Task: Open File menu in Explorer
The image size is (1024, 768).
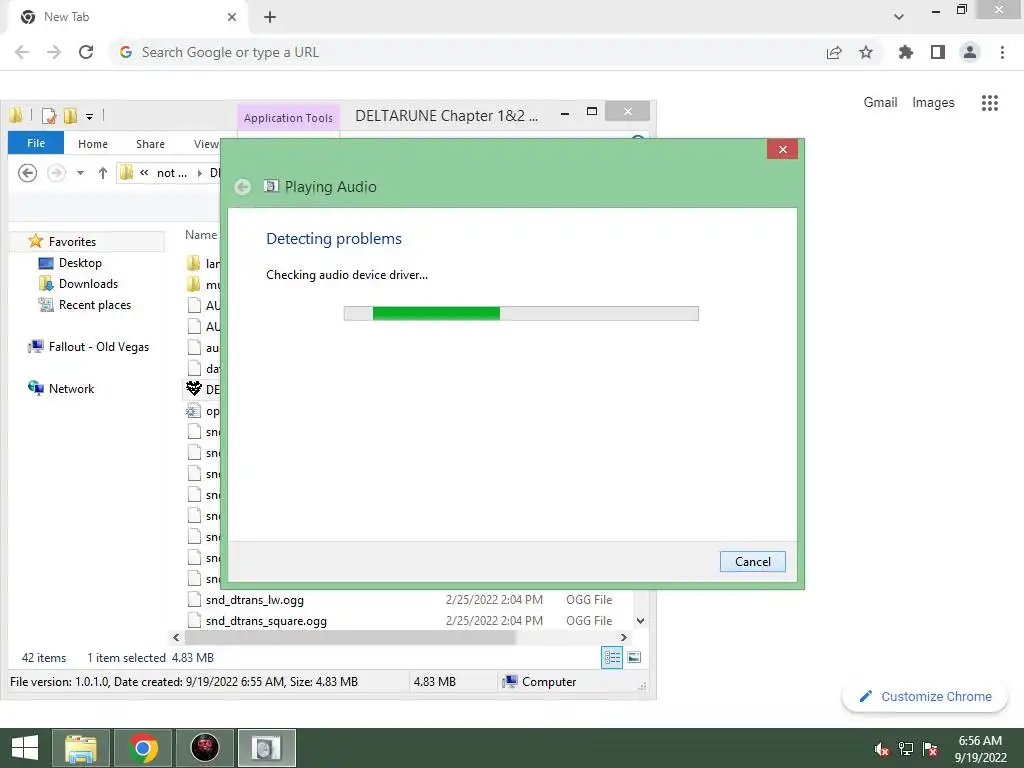Action: coord(36,143)
